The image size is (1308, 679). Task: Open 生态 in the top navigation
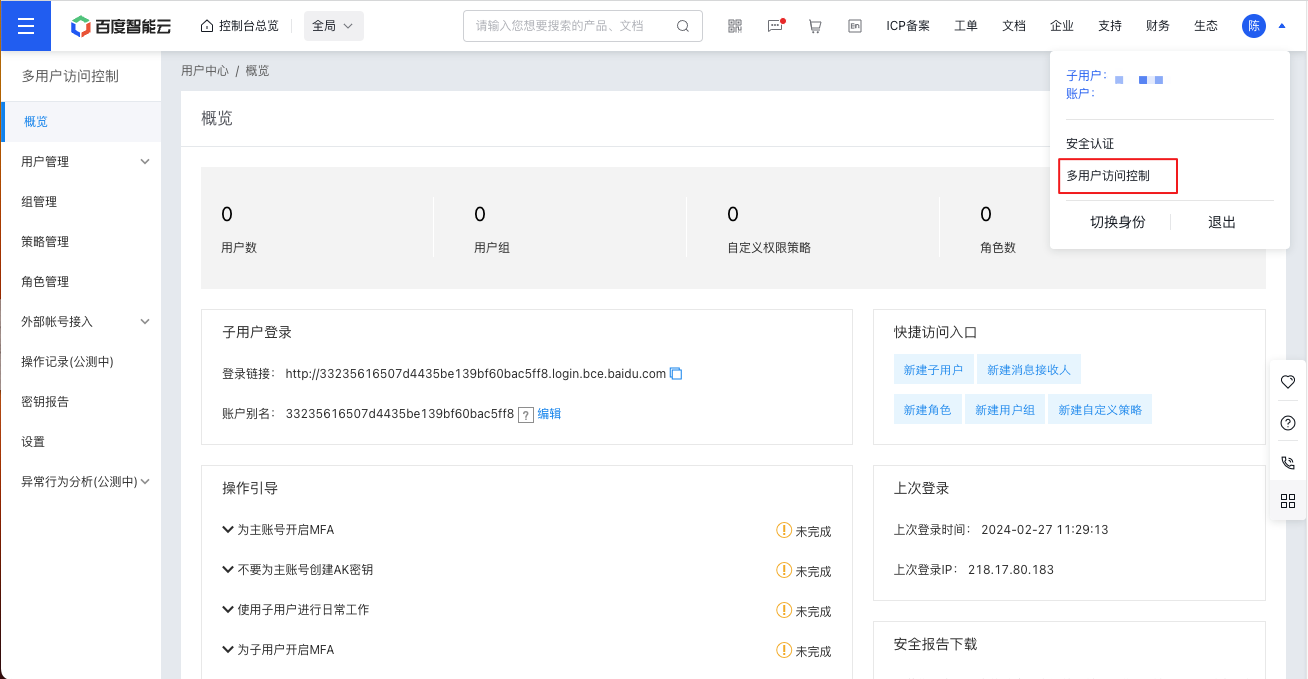(x=1206, y=26)
